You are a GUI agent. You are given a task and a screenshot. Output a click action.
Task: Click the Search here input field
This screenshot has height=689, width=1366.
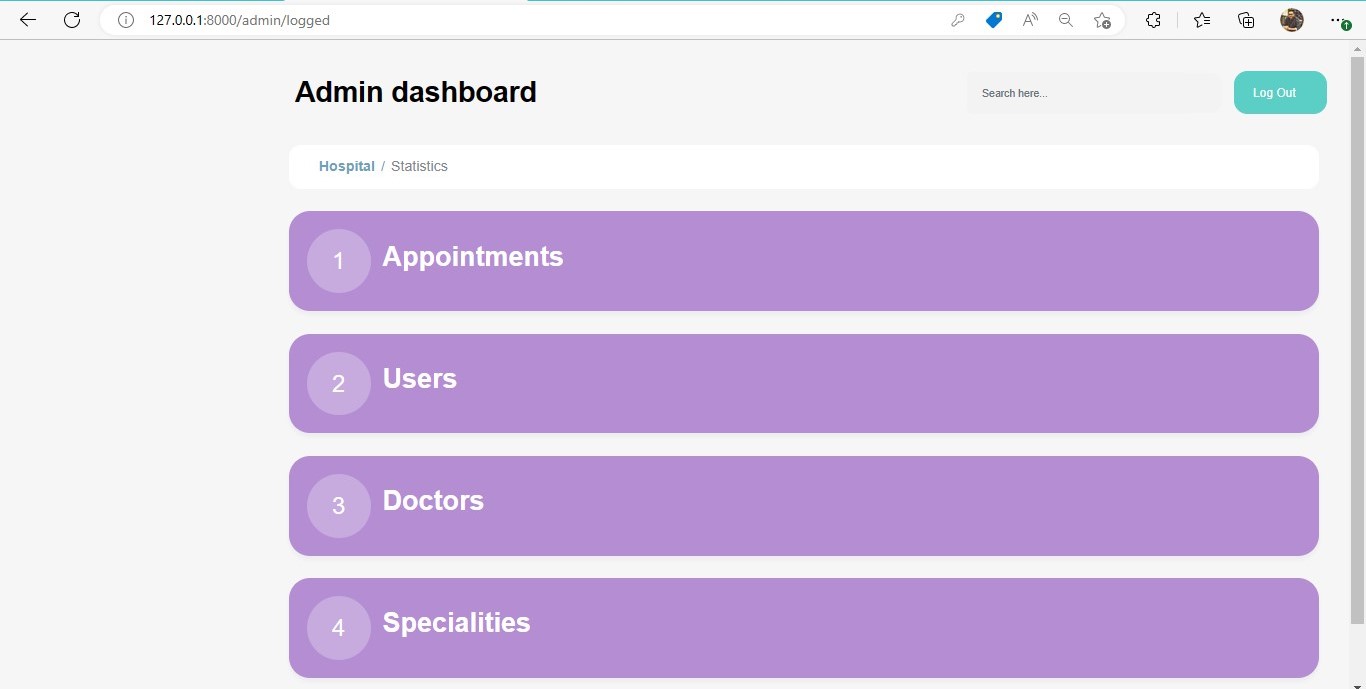coord(1093,92)
